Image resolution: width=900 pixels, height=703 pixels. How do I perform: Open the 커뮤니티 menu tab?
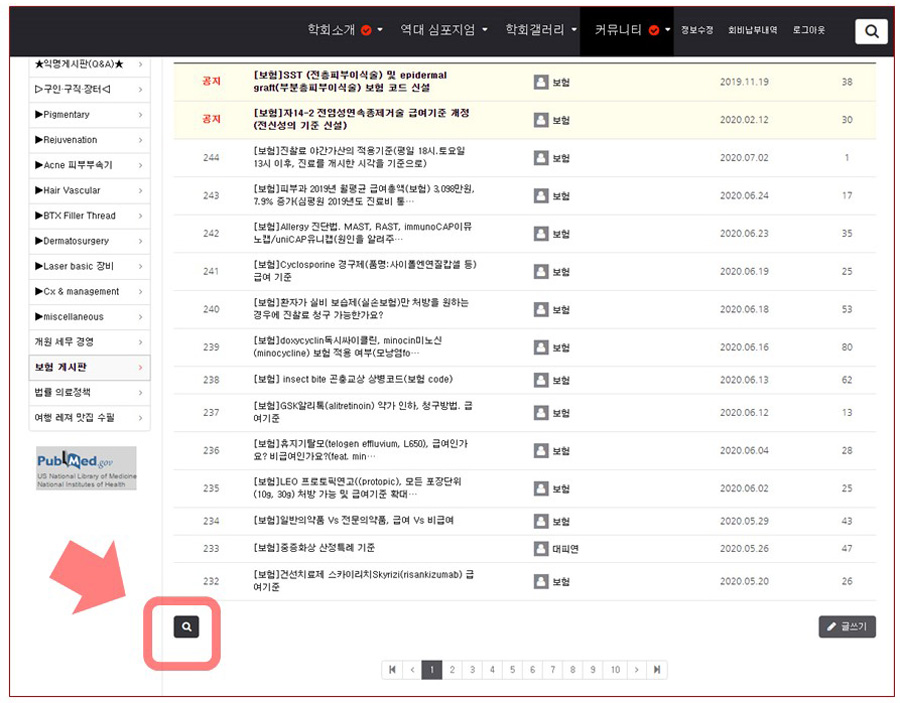tap(625, 30)
